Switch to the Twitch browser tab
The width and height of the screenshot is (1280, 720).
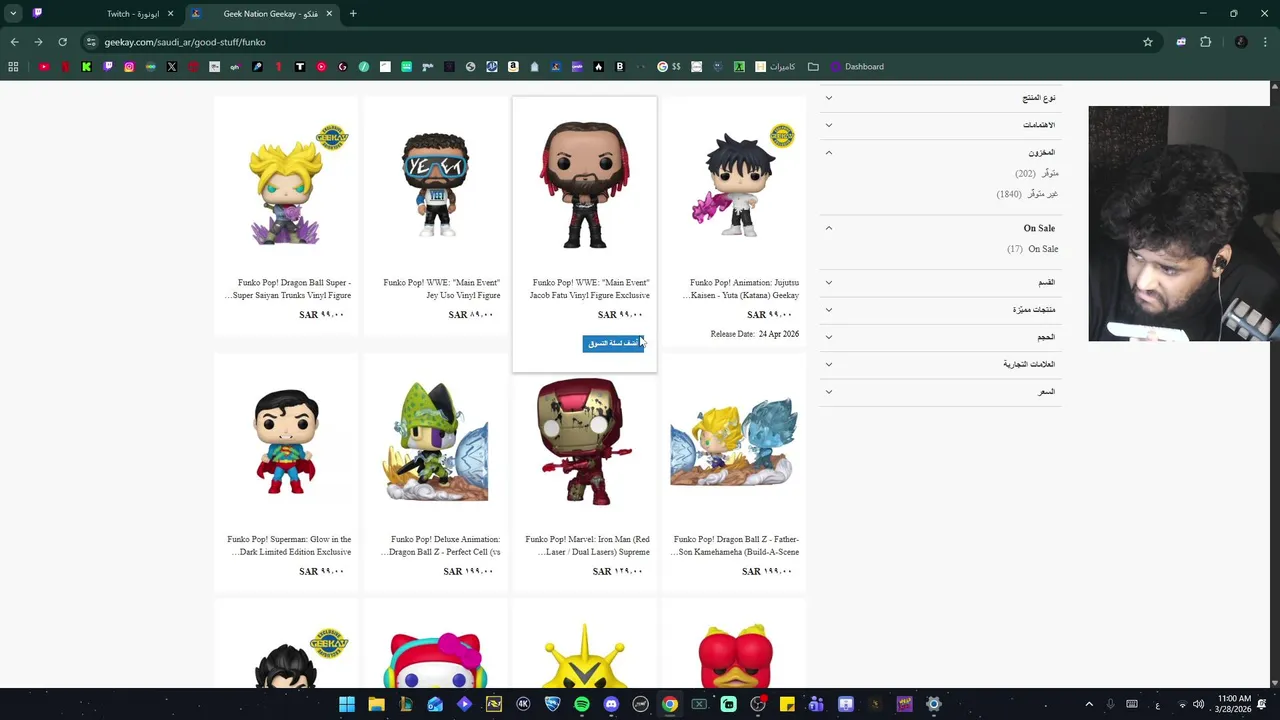click(105, 14)
